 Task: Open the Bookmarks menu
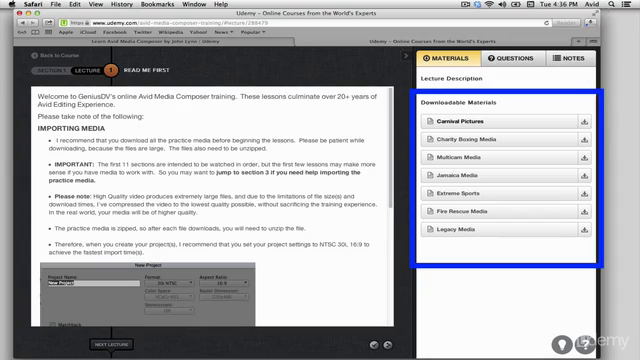point(157,4)
